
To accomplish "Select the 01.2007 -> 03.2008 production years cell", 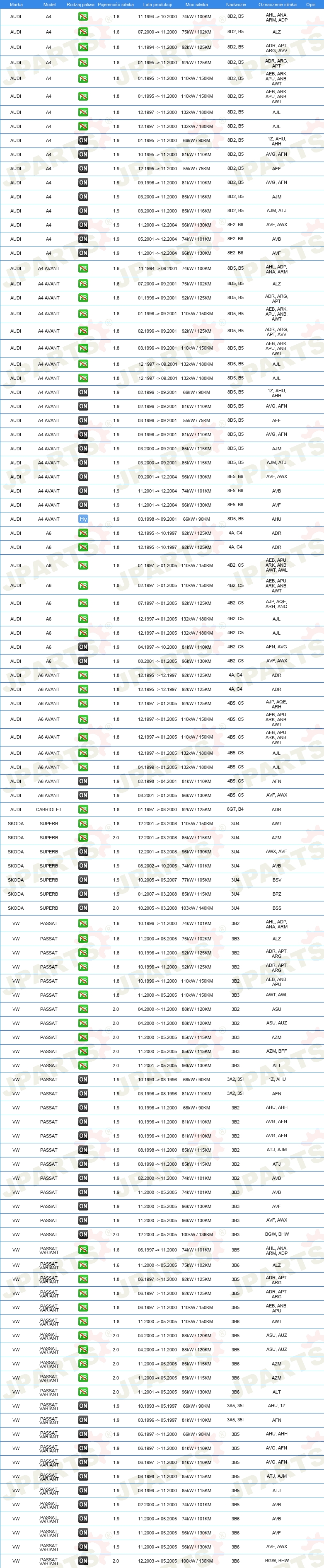I will (157, 894).
